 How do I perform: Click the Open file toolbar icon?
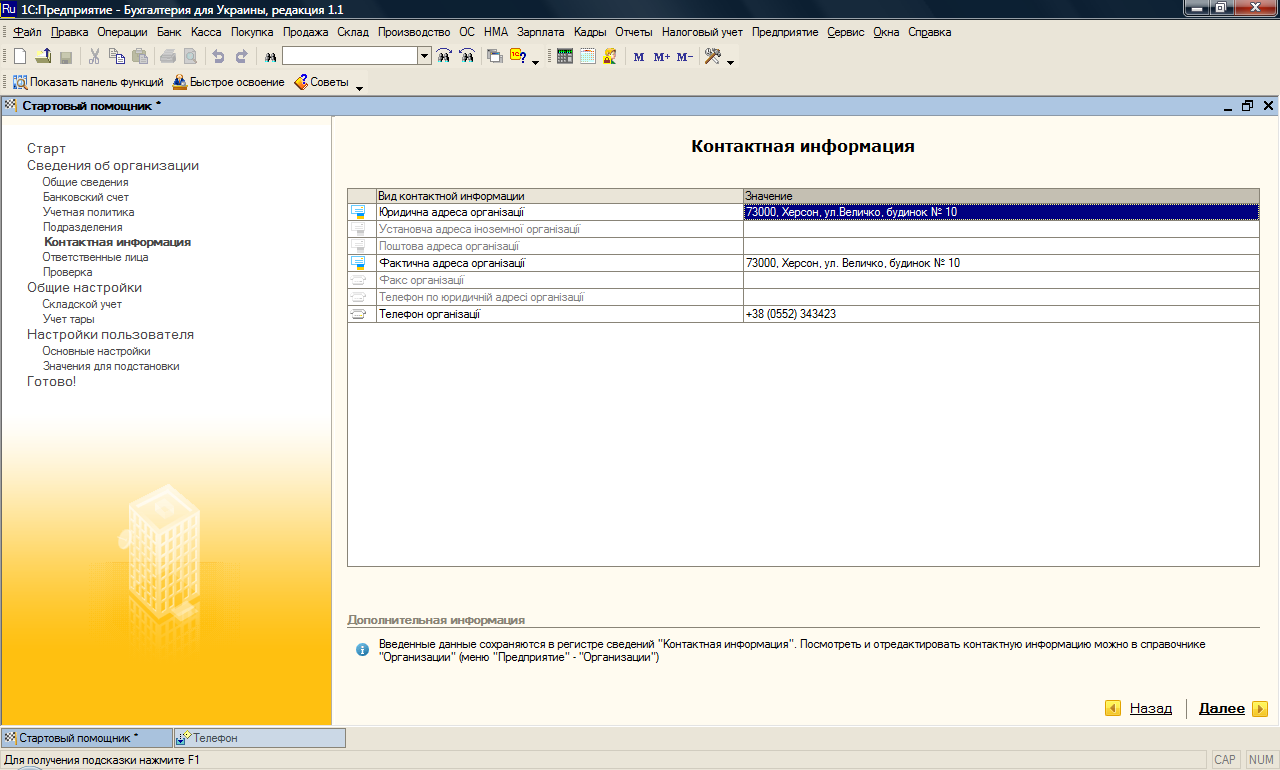pos(43,57)
